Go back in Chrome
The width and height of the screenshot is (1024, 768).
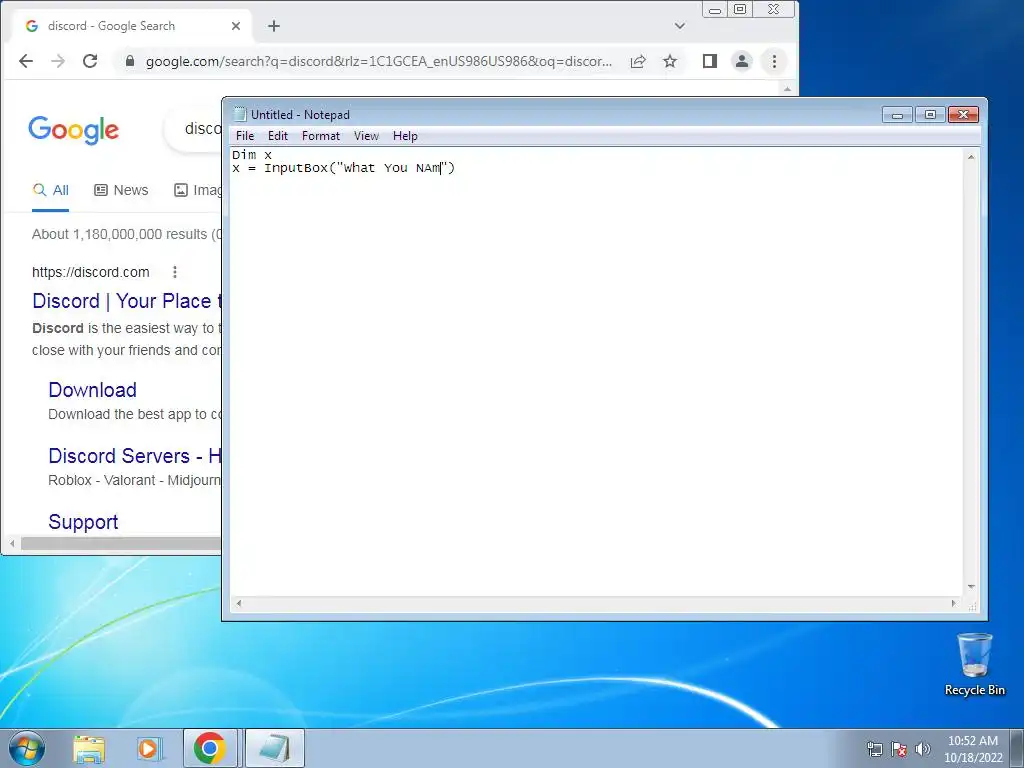(26, 61)
